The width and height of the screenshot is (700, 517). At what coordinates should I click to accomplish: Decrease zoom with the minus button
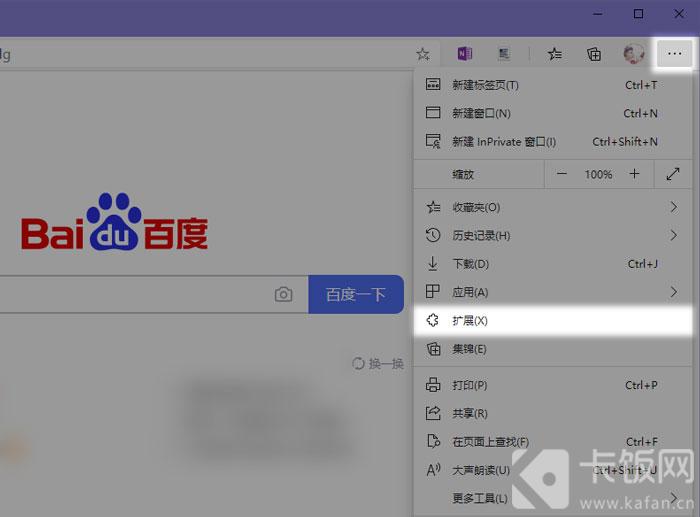click(562, 174)
